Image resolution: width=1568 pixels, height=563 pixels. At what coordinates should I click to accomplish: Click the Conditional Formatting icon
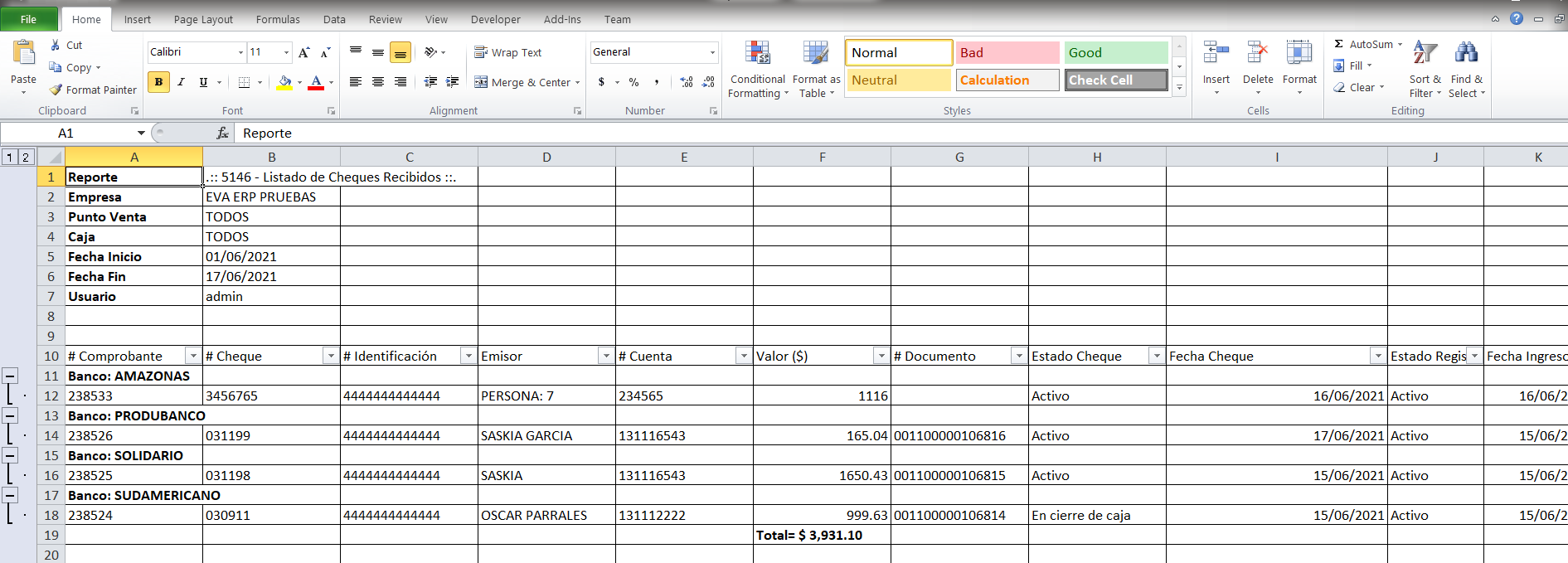point(757,53)
